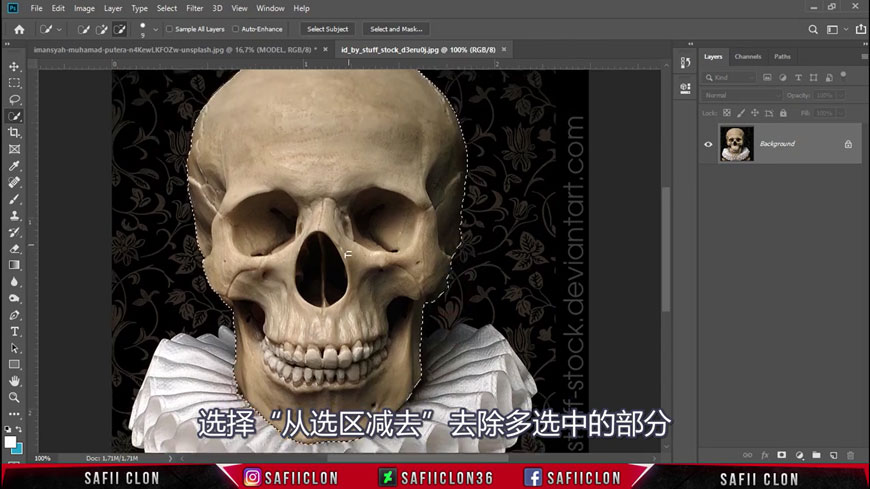Select the Zoom tool
This screenshot has width=870, height=489.
(14, 397)
